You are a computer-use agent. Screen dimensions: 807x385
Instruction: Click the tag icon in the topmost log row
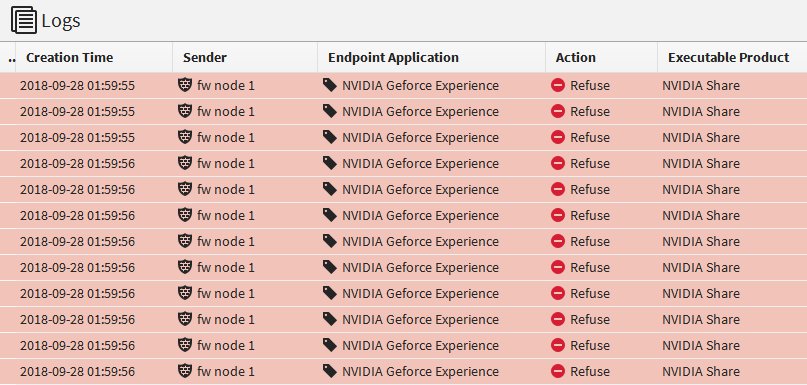[329, 85]
